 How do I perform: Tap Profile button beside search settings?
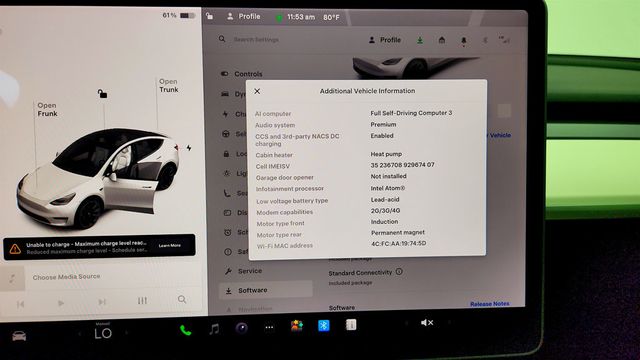(385, 40)
